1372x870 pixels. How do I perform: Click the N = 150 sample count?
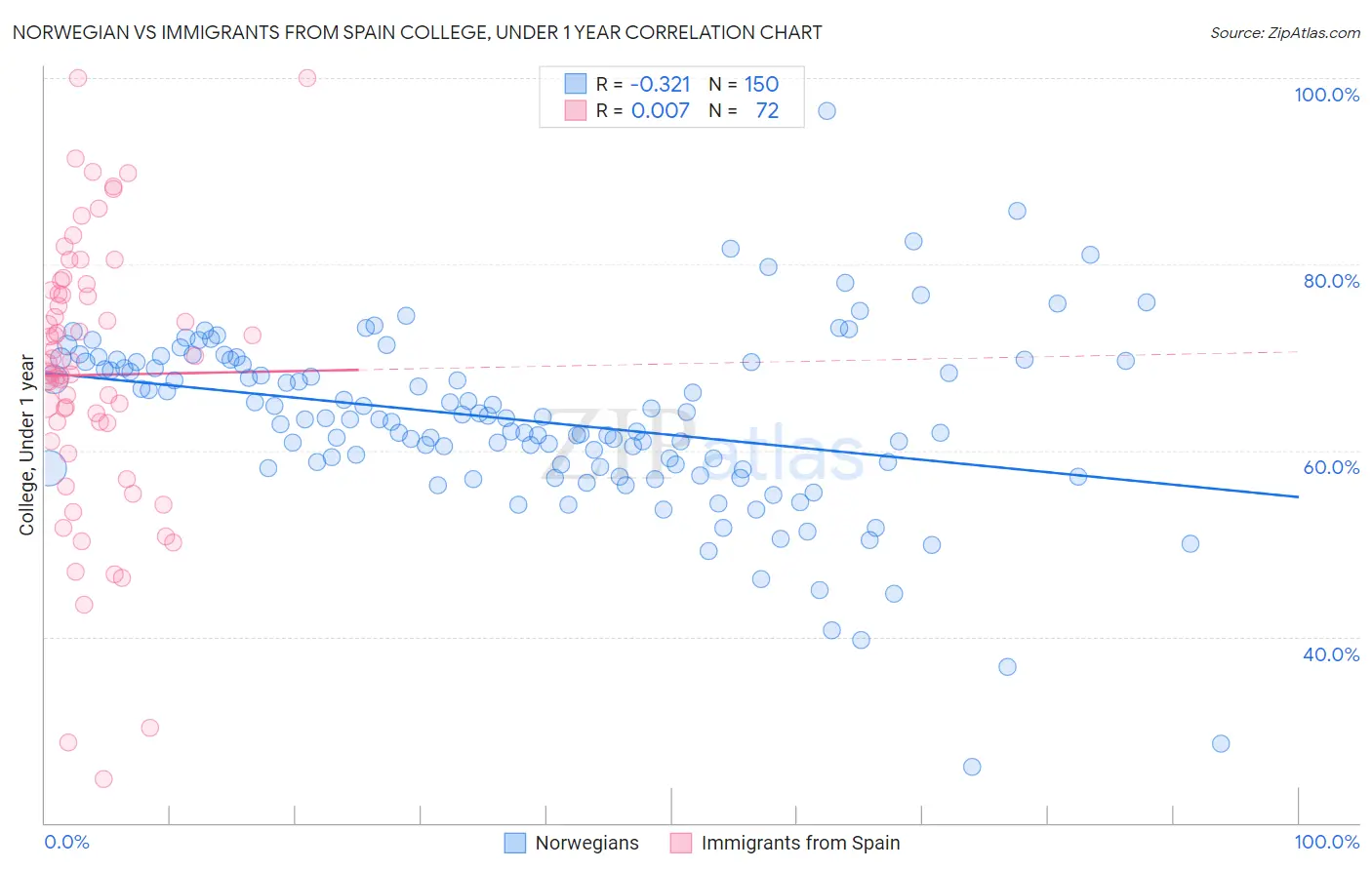744,84
